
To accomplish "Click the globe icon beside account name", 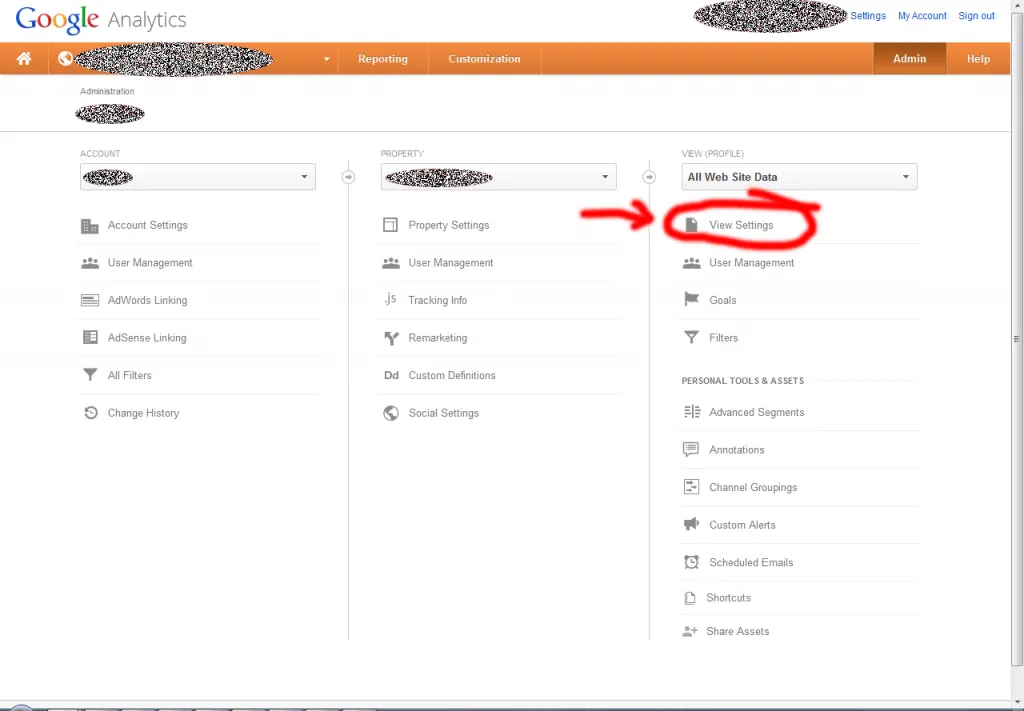I will (x=65, y=59).
